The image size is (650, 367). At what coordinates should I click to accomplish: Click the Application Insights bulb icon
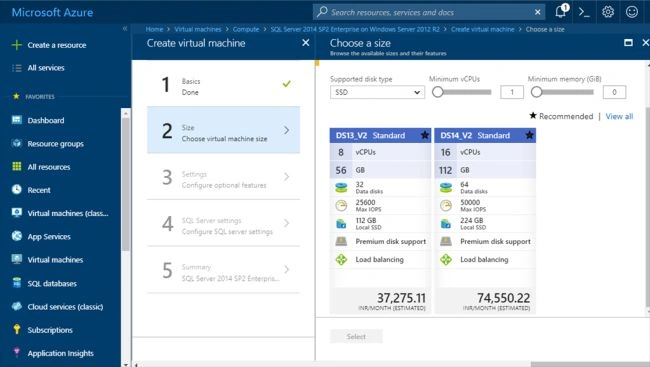[x=17, y=352]
